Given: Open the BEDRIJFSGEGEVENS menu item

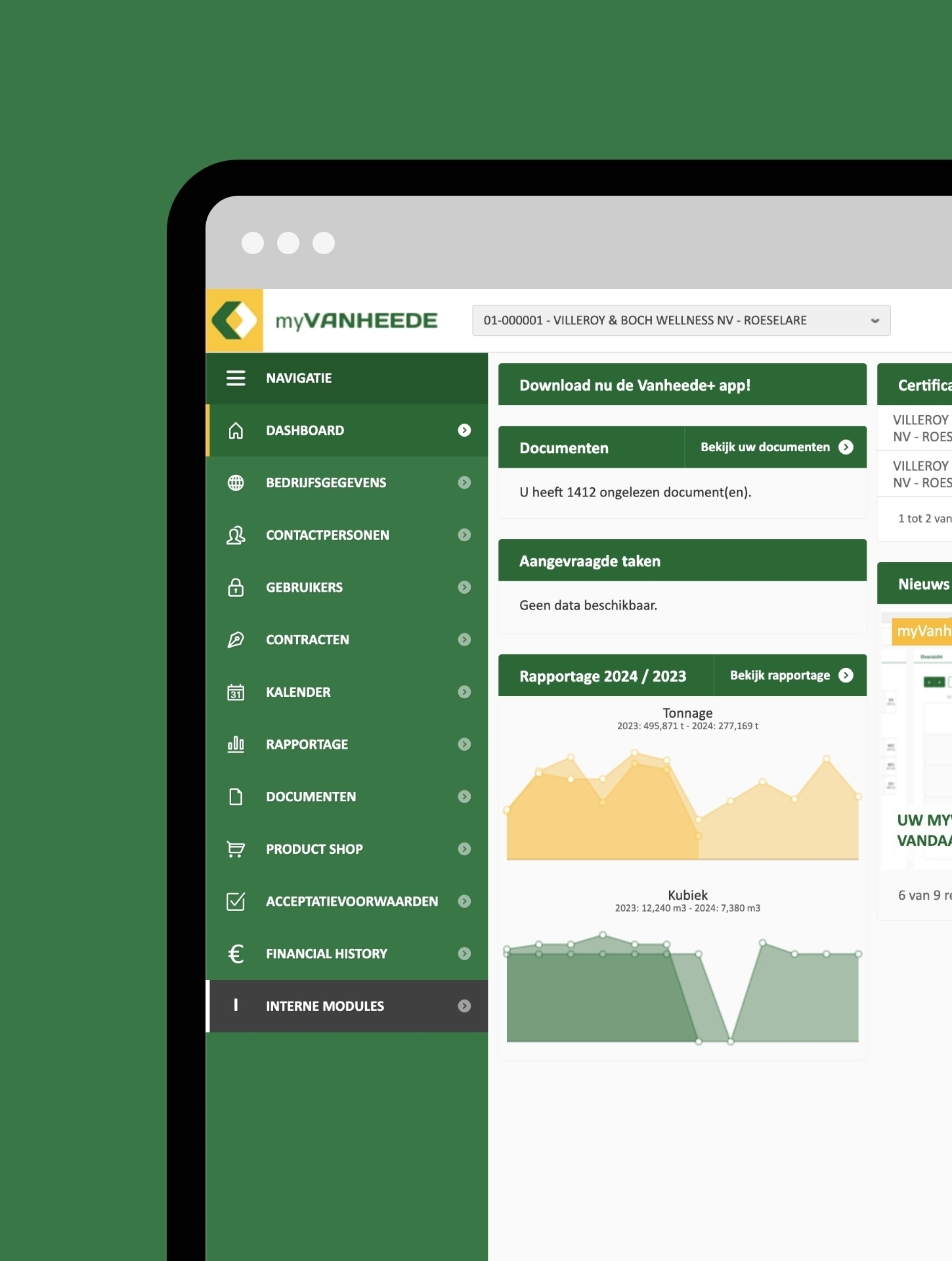Looking at the screenshot, I should 347,483.
